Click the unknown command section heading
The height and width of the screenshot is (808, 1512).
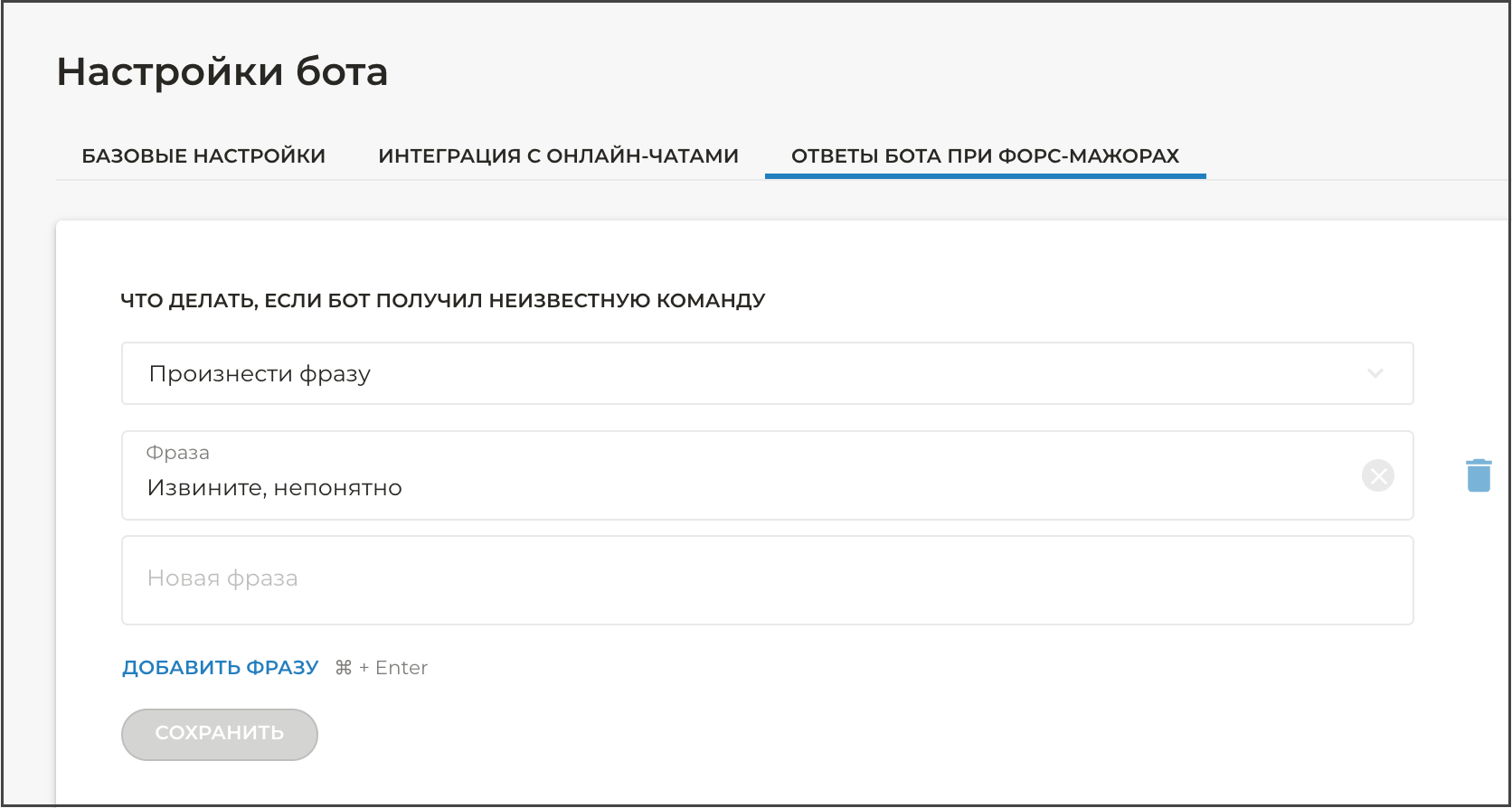point(442,300)
